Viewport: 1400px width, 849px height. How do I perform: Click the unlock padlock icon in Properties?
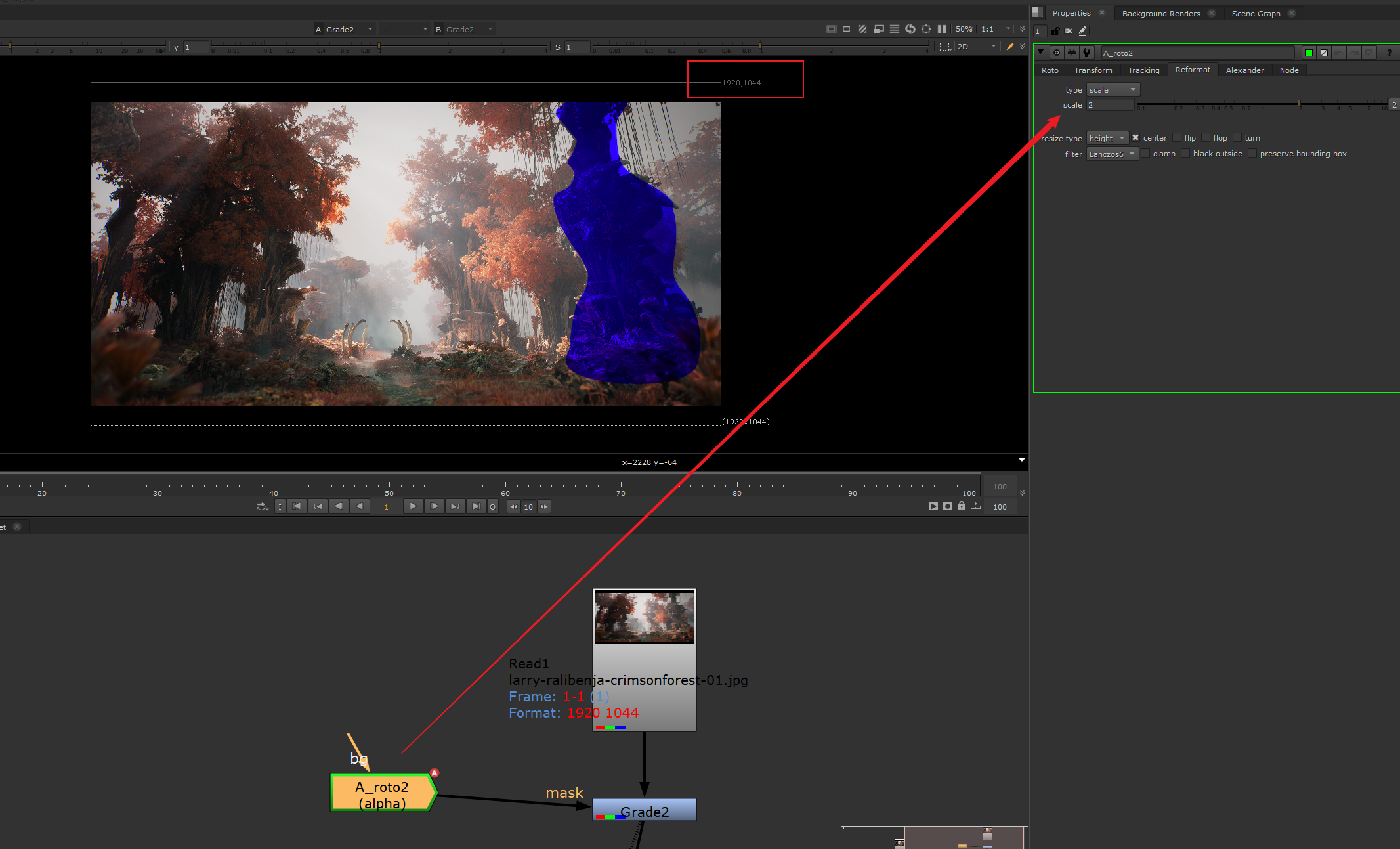[x=1055, y=31]
